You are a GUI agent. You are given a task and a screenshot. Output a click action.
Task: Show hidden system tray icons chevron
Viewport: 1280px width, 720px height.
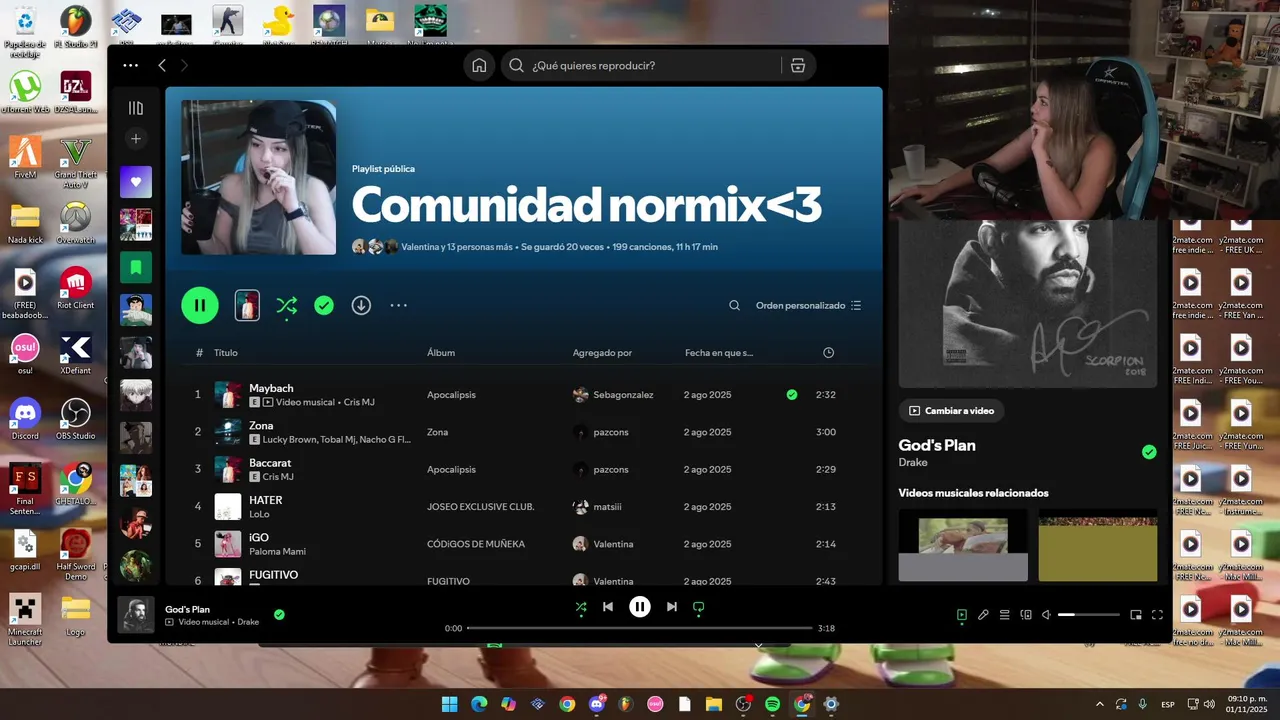(x=1100, y=704)
